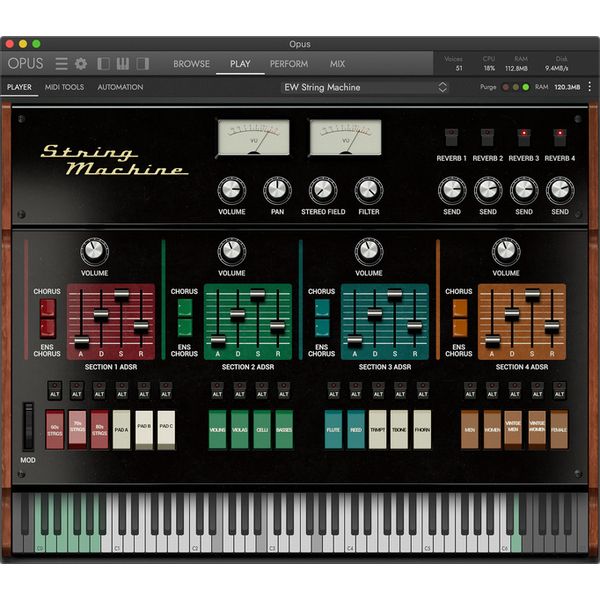Click the Section 1 Attack fader
The height and width of the screenshot is (600, 600).
tap(82, 340)
